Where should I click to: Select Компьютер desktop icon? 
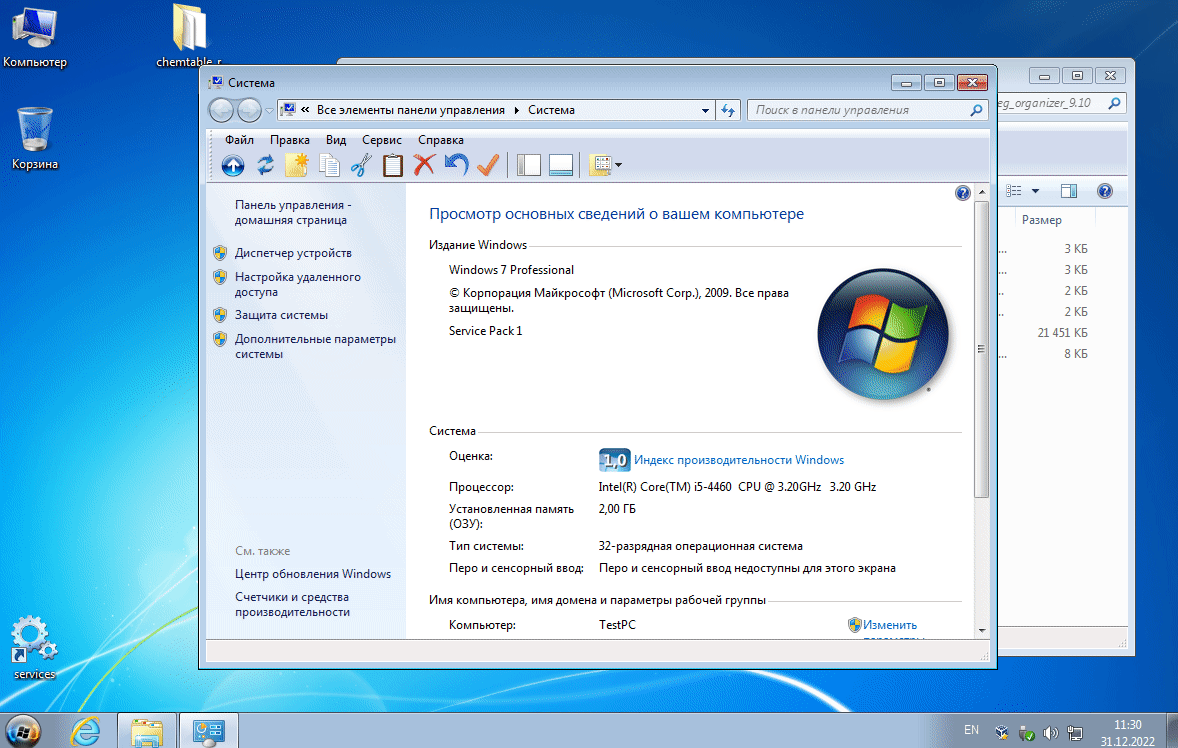click(x=35, y=38)
